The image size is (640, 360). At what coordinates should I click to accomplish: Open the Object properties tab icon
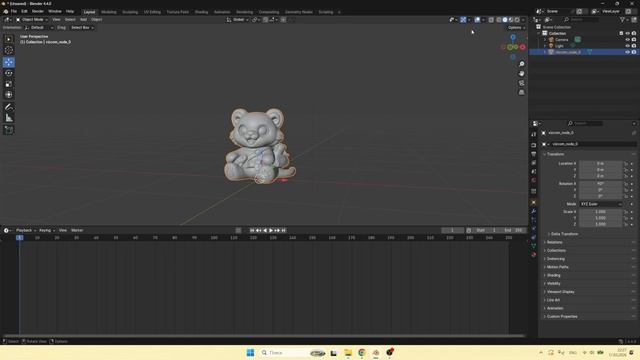click(533, 202)
